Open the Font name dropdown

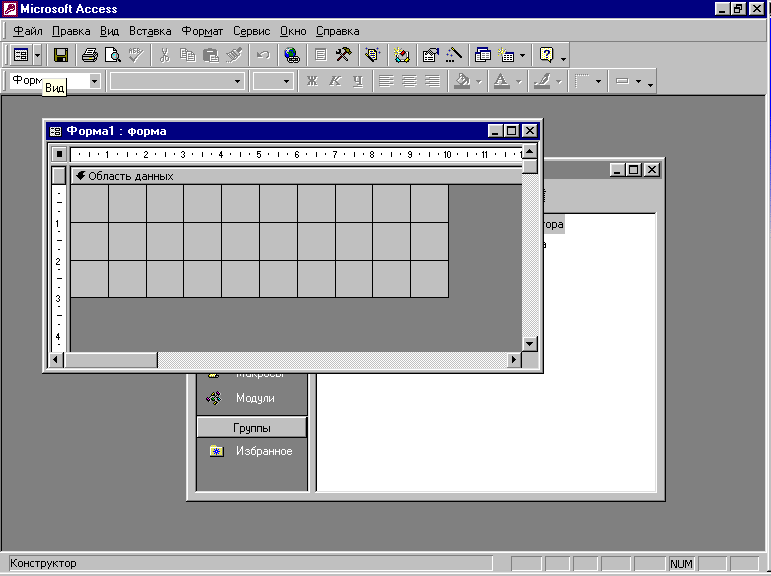[x=237, y=81]
